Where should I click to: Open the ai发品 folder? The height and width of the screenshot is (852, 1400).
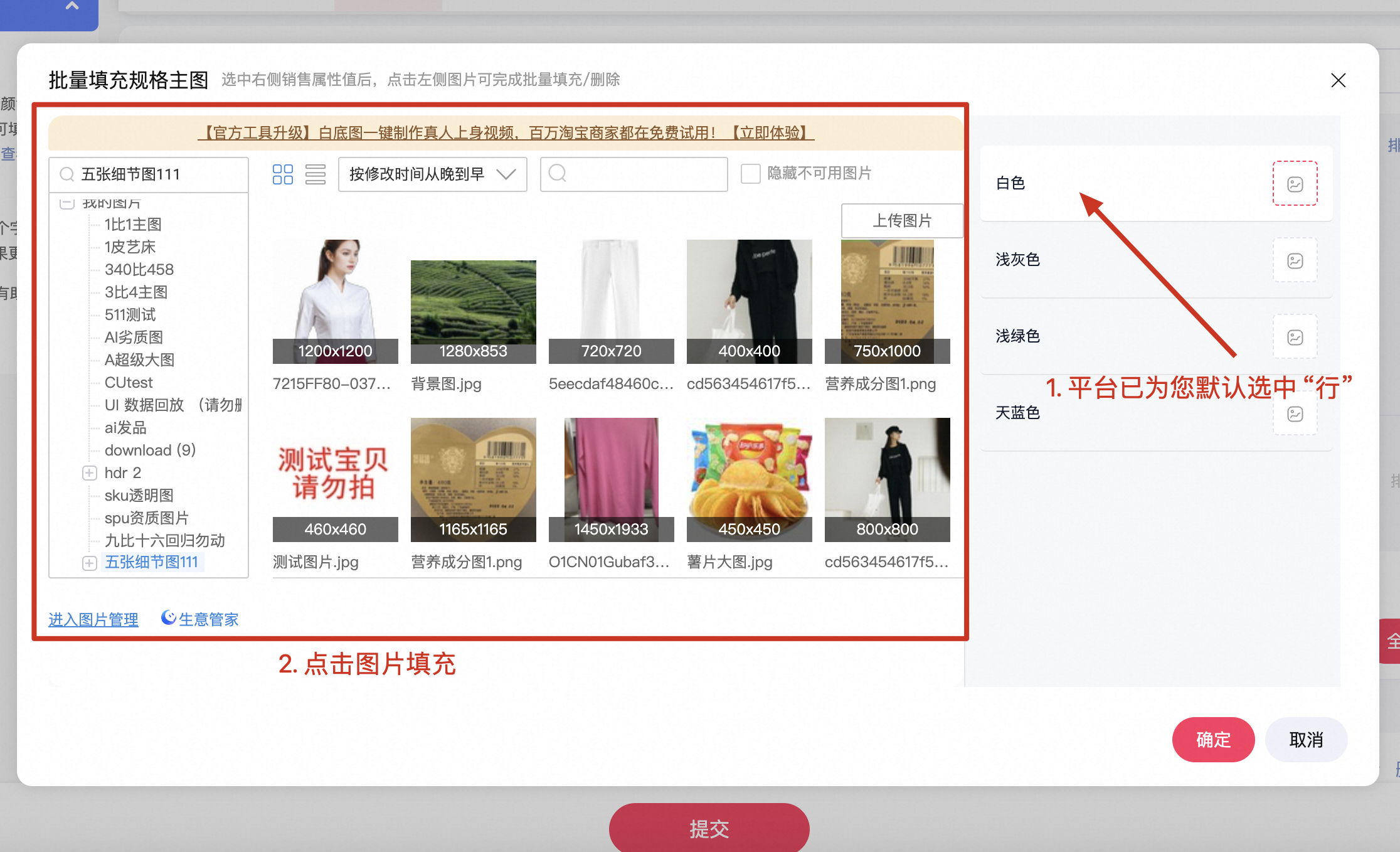click(125, 428)
